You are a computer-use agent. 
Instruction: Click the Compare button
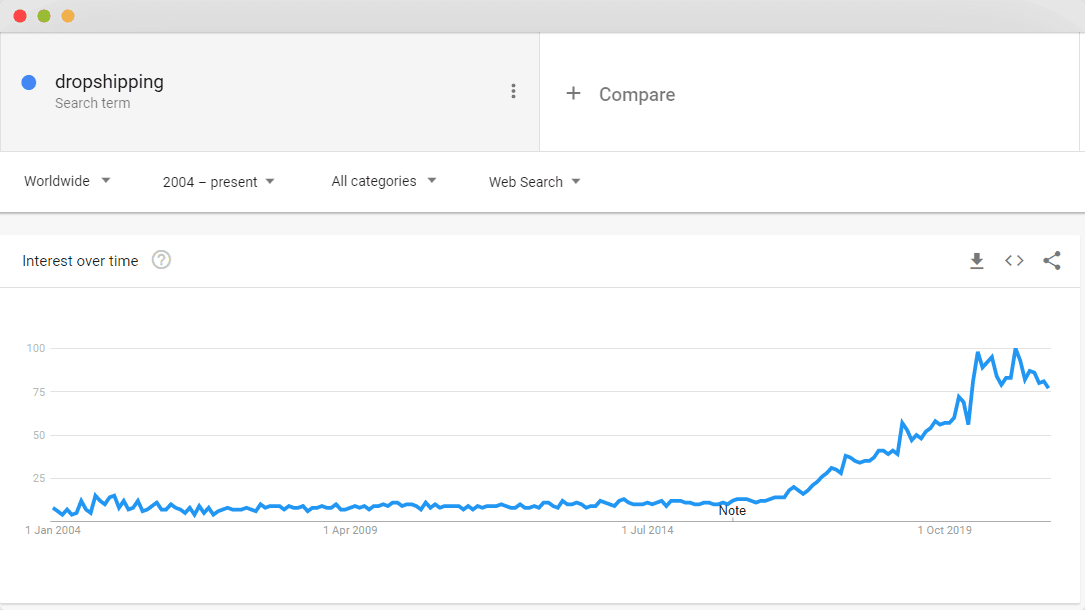click(621, 94)
